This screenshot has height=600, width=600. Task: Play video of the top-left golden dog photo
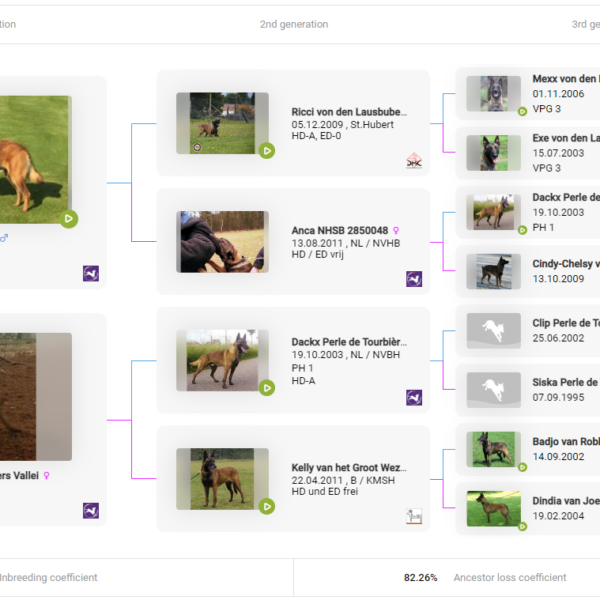(69, 218)
